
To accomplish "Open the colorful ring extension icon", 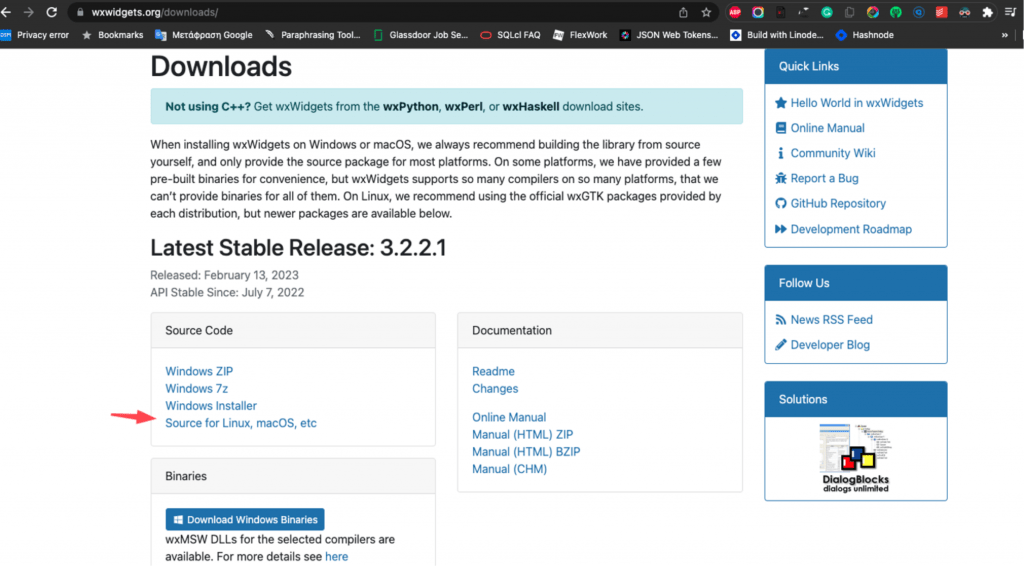I will pos(758,12).
